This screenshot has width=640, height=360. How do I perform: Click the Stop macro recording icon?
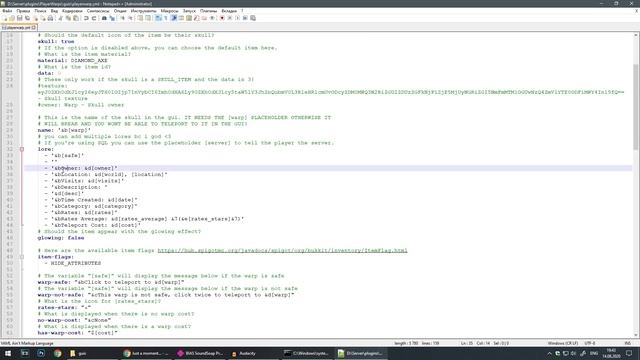click(230, 18)
